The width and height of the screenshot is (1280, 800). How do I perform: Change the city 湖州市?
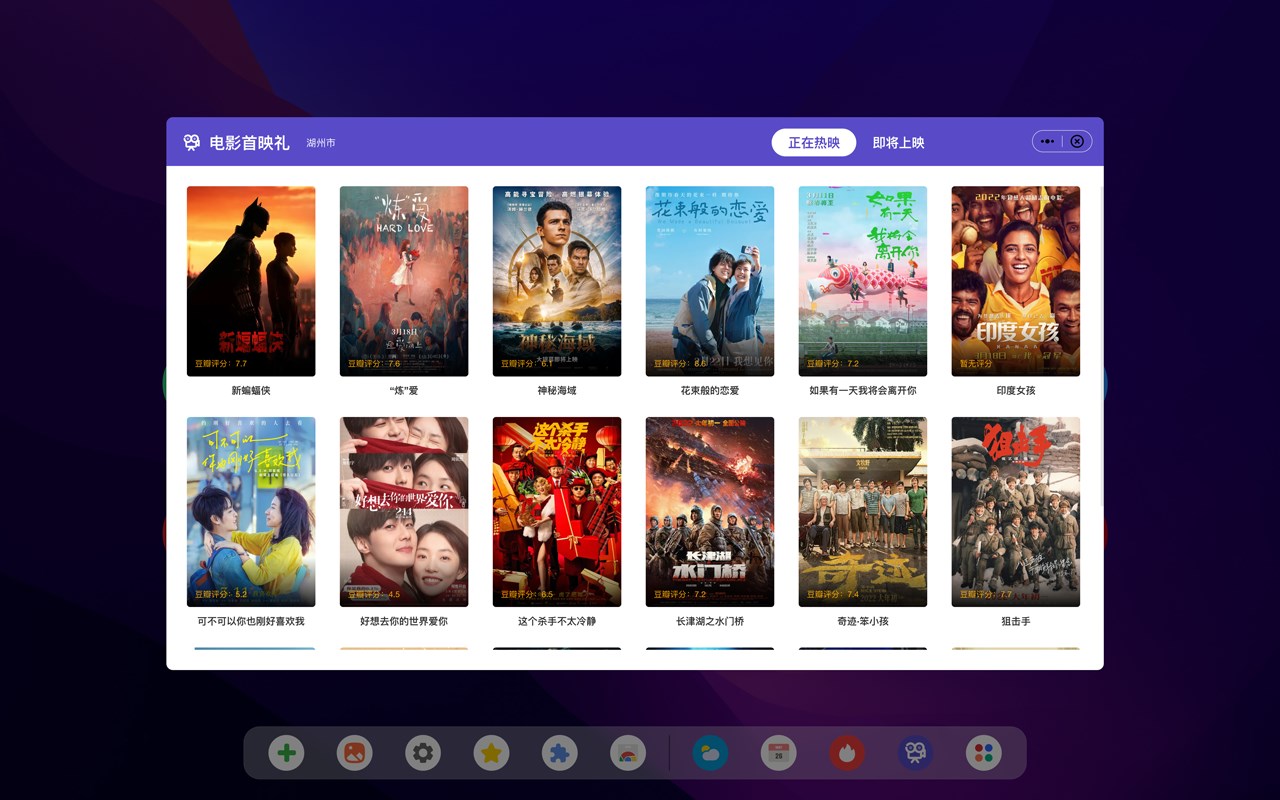click(x=321, y=143)
